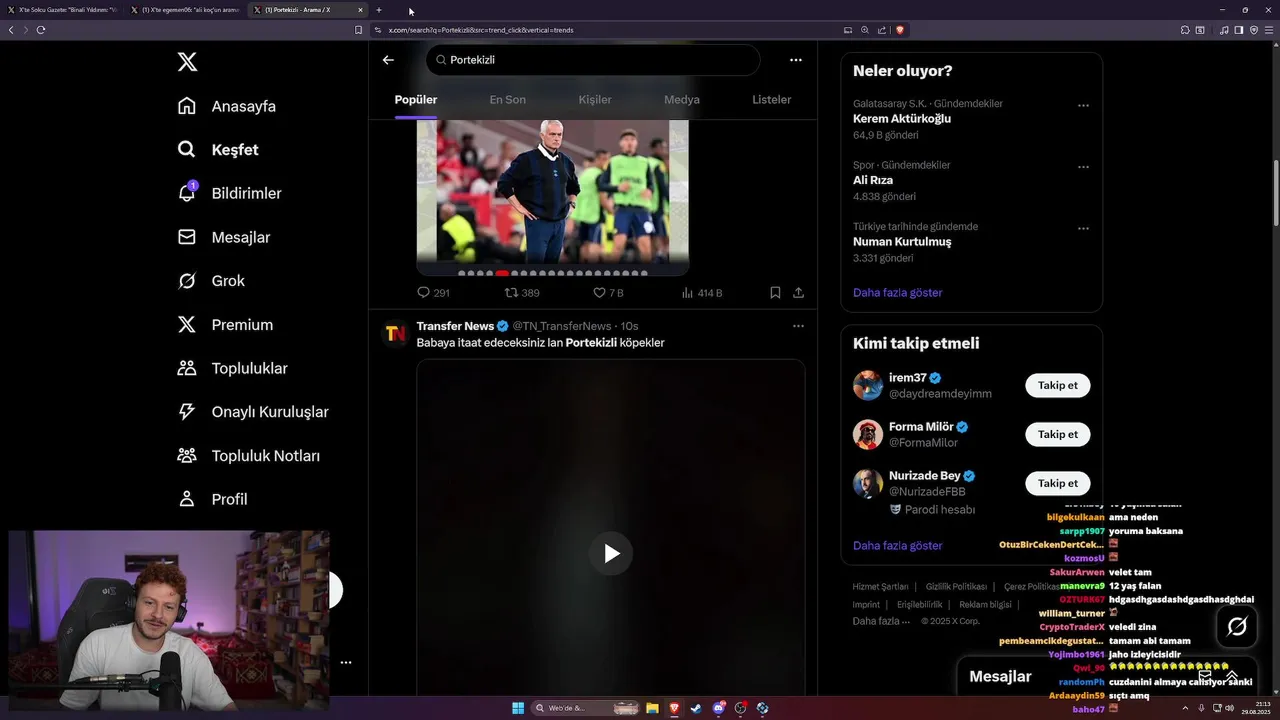The height and width of the screenshot is (720, 1280).
Task: Open Discord from taskbar
Action: pyautogui.click(x=719, y=708)
